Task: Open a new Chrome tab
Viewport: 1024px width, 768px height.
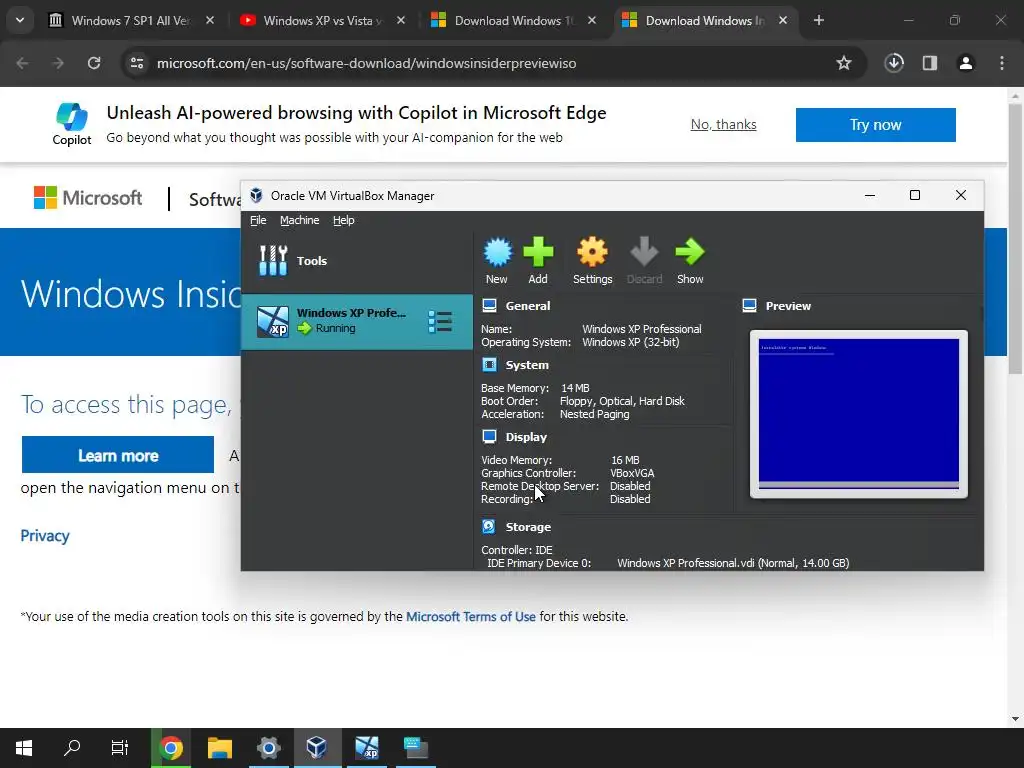Action: pos(819,21)
